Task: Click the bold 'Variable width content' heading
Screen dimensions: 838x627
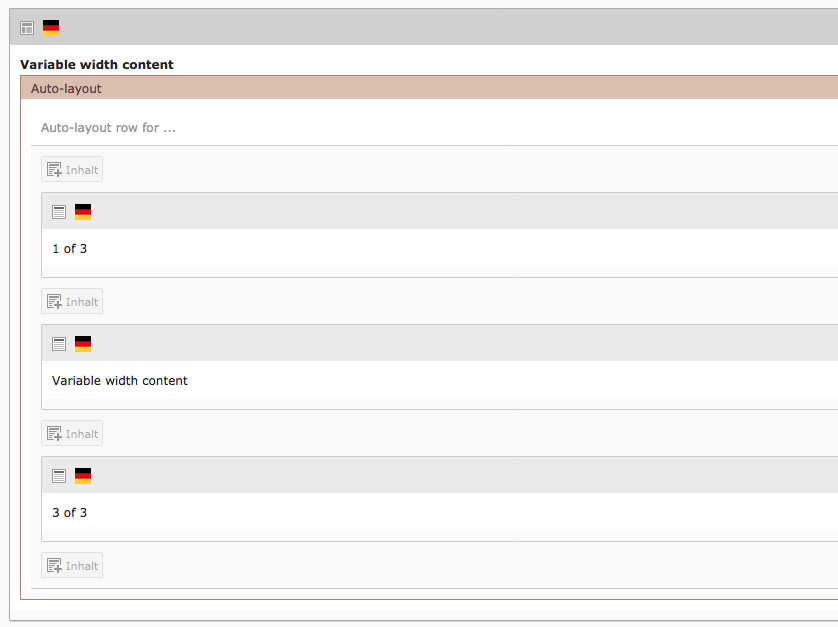Action: pyautogui.click(x=97, y=65)
